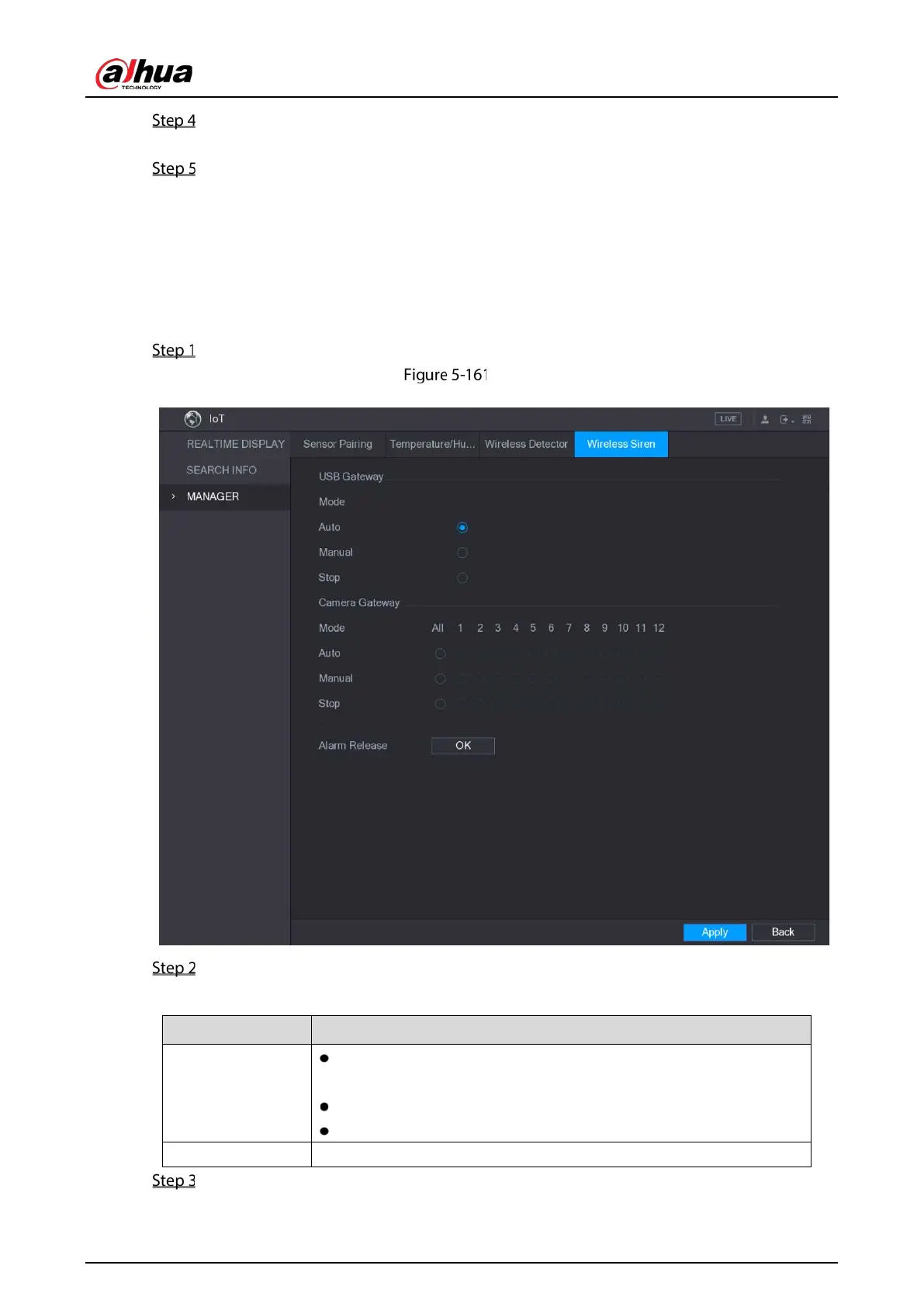Click the Step 5 heading
Screen dimensions: 924x1307
tap(174, 168)
